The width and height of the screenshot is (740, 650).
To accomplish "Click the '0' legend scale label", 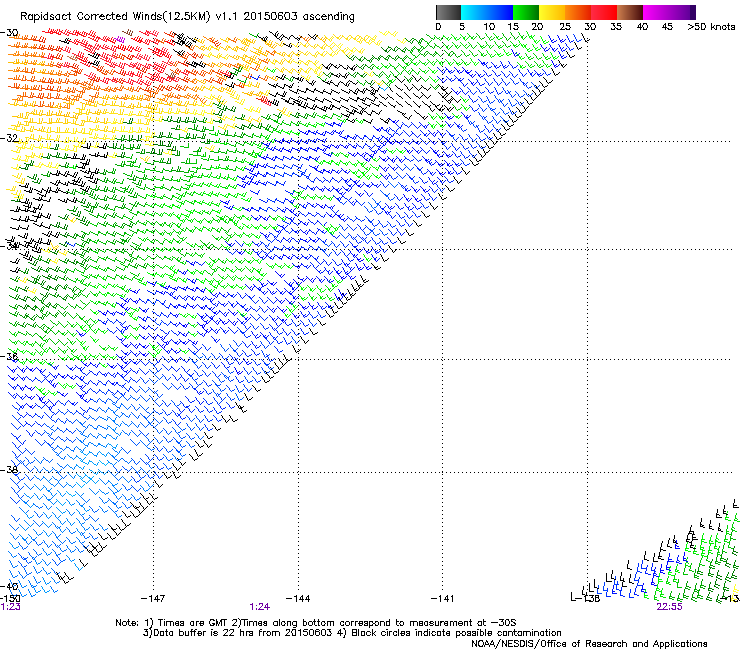I will [438, 27].
